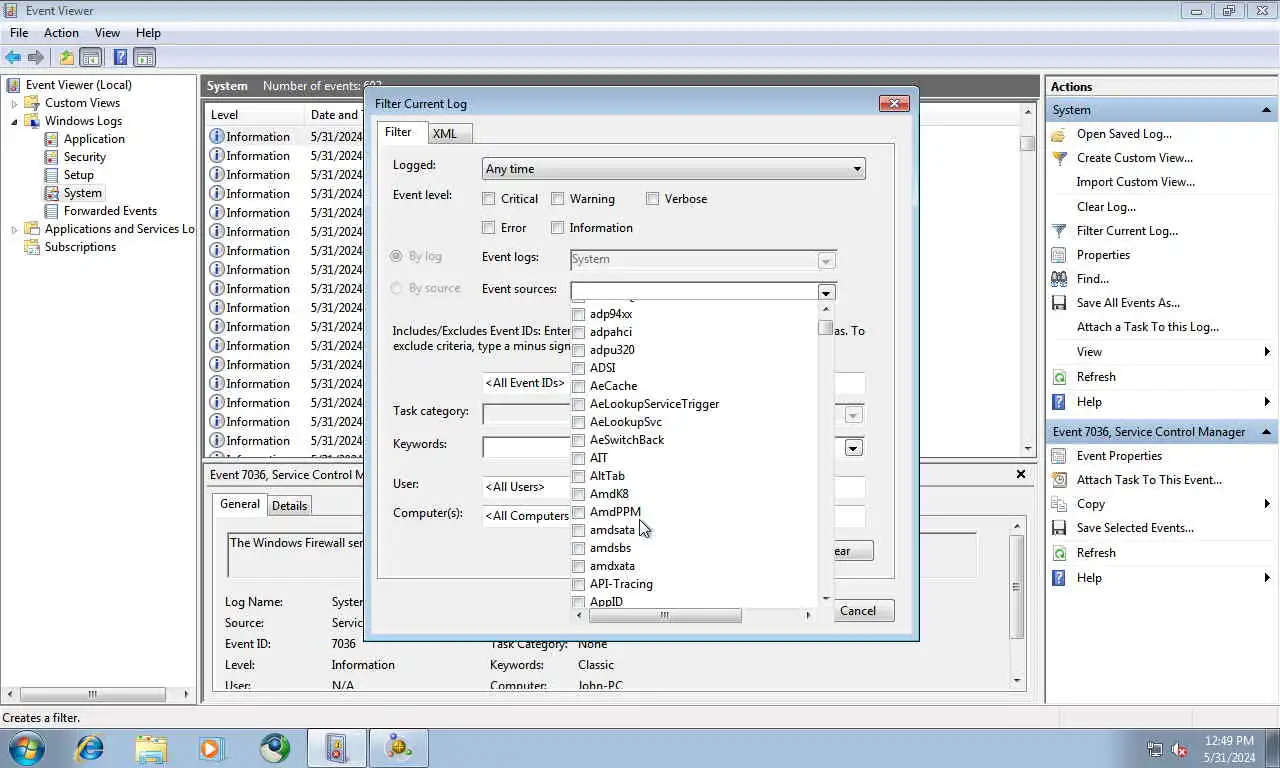The width and height of the screenshot is (1280, 768).
Task: Click the Back arrow toolbar icon
Action: click(x=13, y=57)
